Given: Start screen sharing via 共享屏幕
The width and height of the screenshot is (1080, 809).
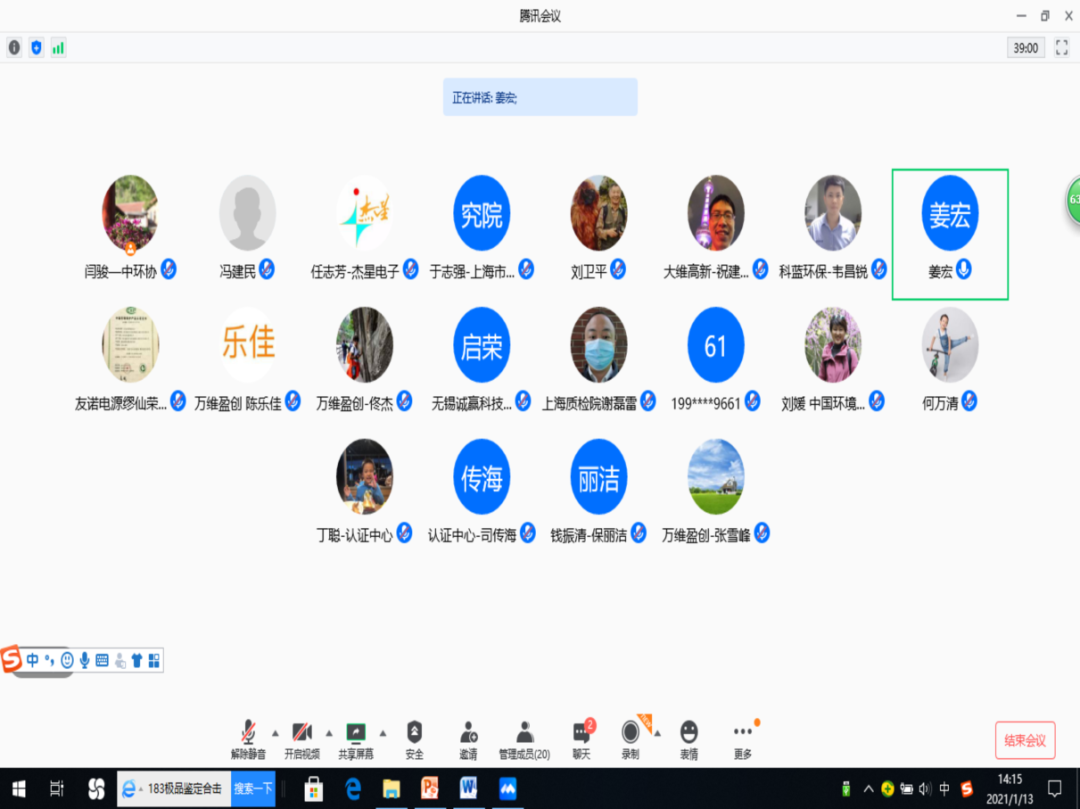Looking at the screenshot, I should coord(355,739).
